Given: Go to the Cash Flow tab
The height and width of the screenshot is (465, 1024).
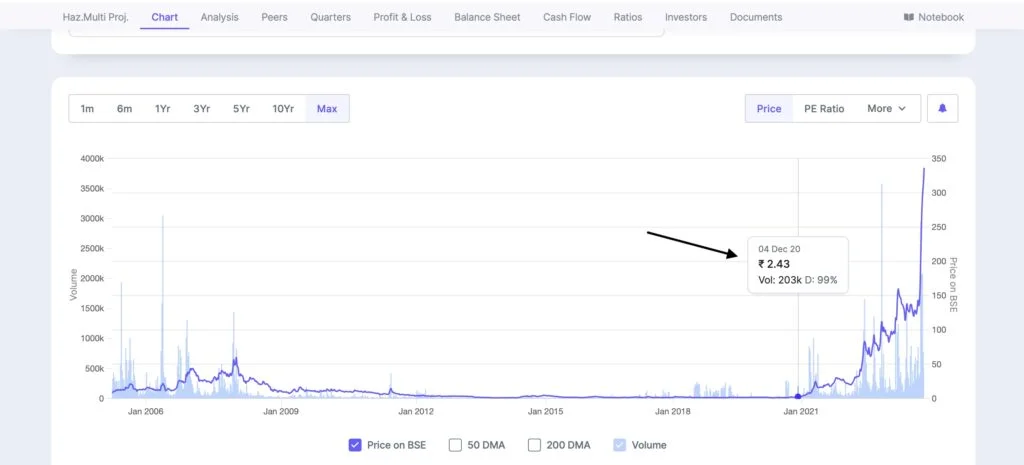Looking at the screenshot, I should pyautogui.click(x=567, y=17).
